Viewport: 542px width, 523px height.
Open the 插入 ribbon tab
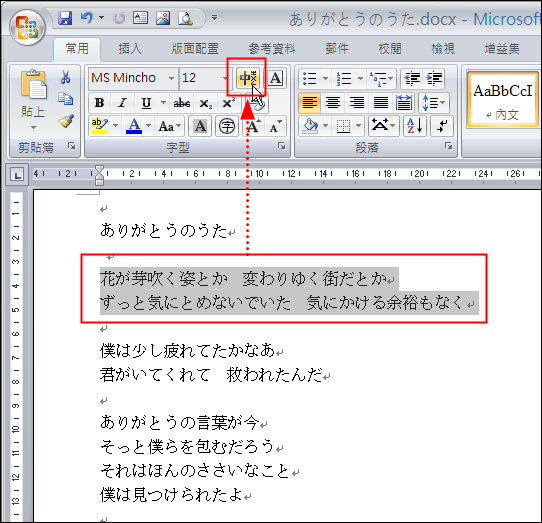click(130, 48)
